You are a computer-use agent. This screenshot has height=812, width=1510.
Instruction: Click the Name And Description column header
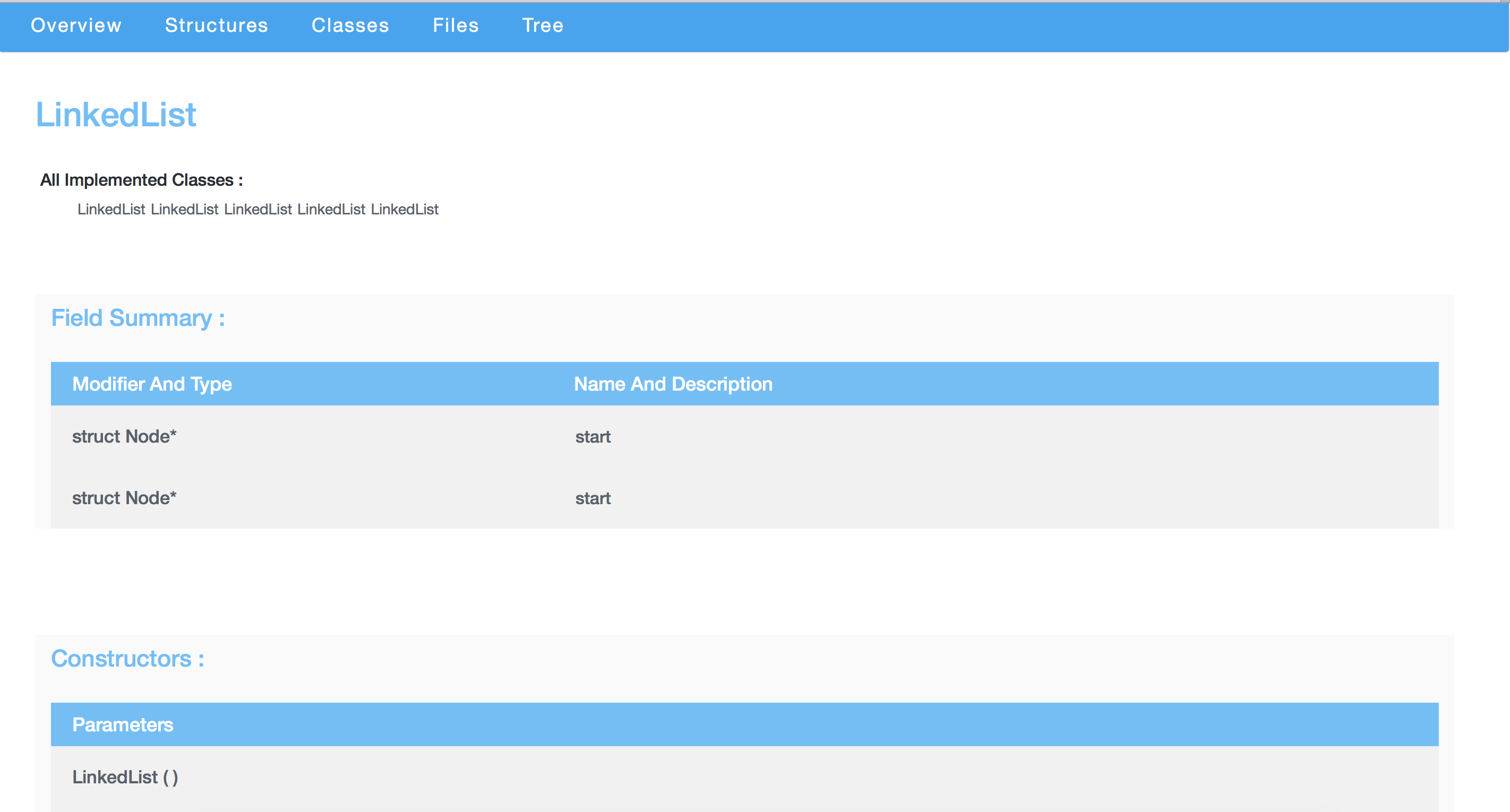click(673, 384)
